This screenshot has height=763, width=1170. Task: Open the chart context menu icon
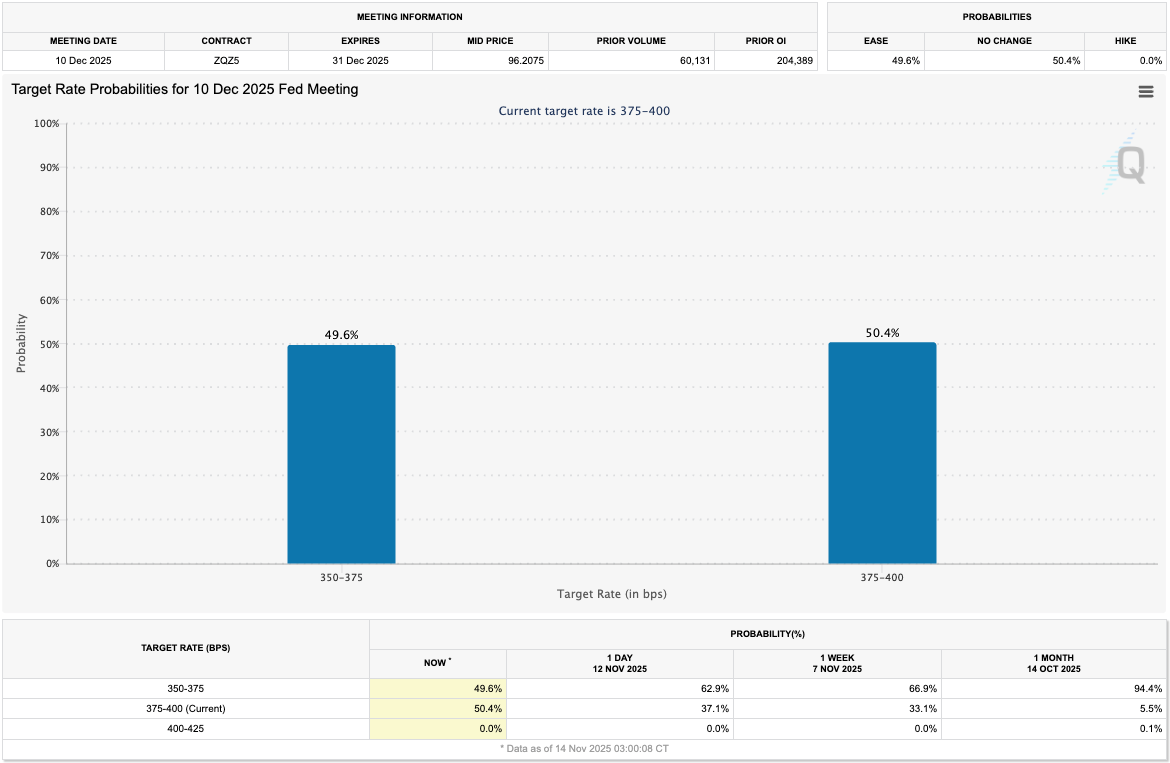click(1146, 91)
